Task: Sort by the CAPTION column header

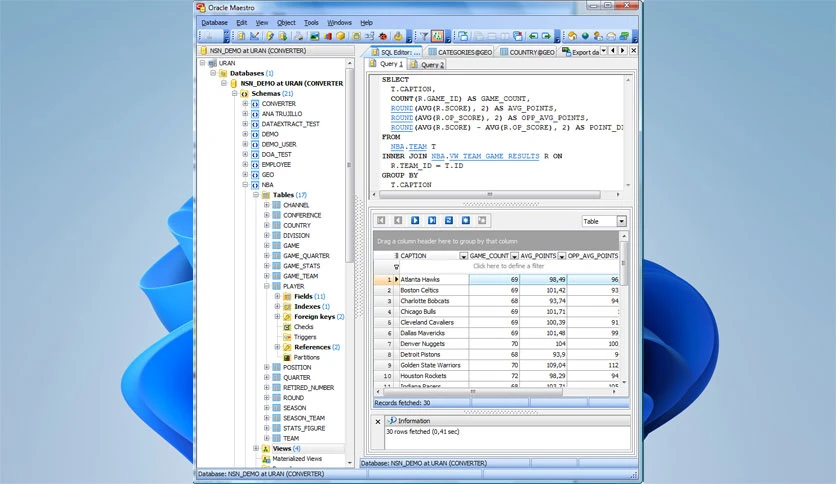Action: coord(429,256)
